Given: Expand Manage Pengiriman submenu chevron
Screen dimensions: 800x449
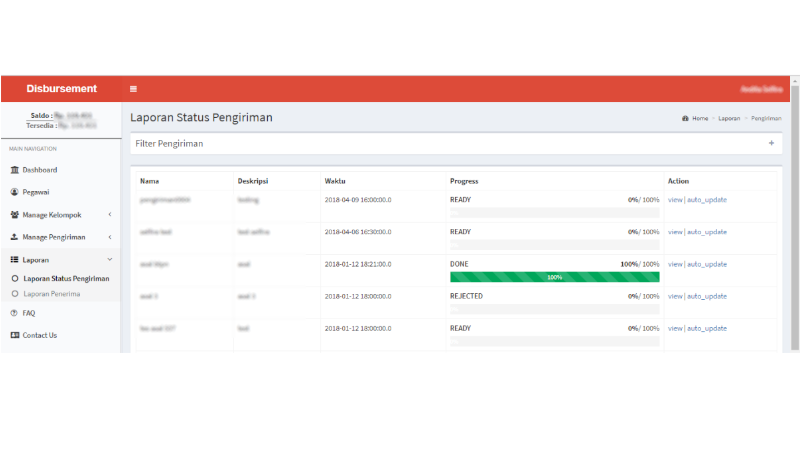Looking at the screenshot, I should (110, 237).
